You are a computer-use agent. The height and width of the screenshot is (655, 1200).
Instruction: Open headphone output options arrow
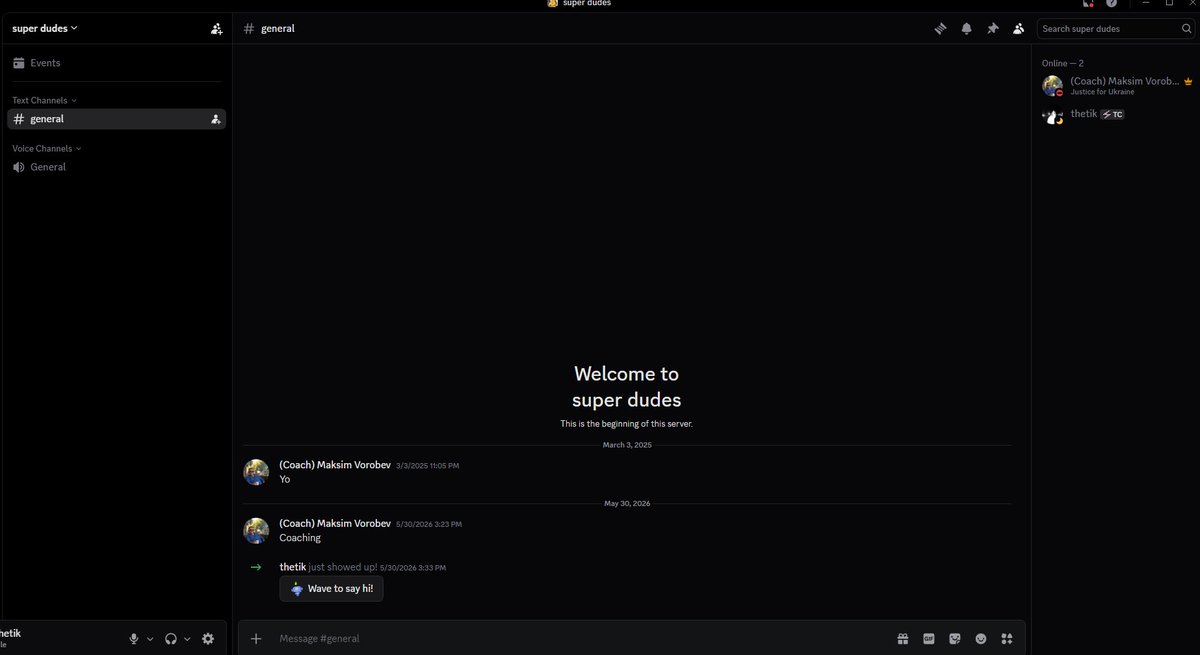[187, 639]
